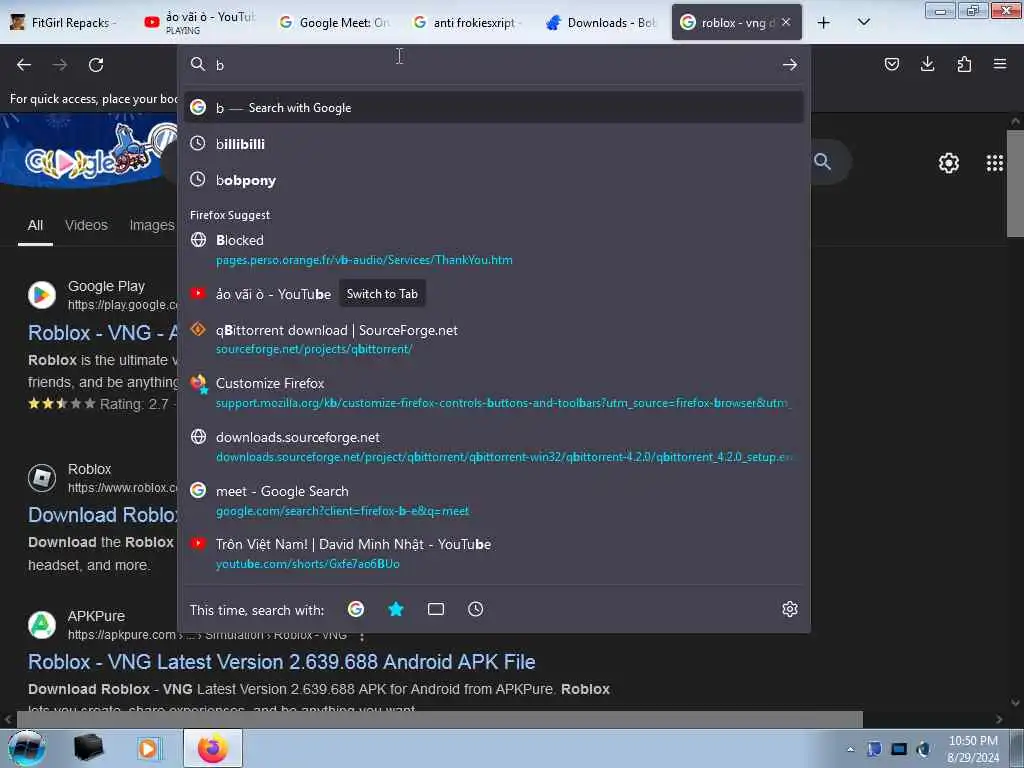Click the Go arrow in the address bar
The image size is (1024, 768).
click(790, 65)
